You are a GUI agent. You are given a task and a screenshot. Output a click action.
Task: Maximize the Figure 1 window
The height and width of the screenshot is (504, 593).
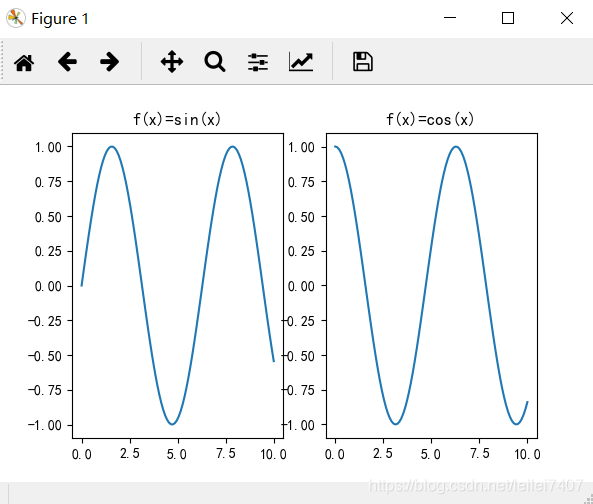point(508,18)
